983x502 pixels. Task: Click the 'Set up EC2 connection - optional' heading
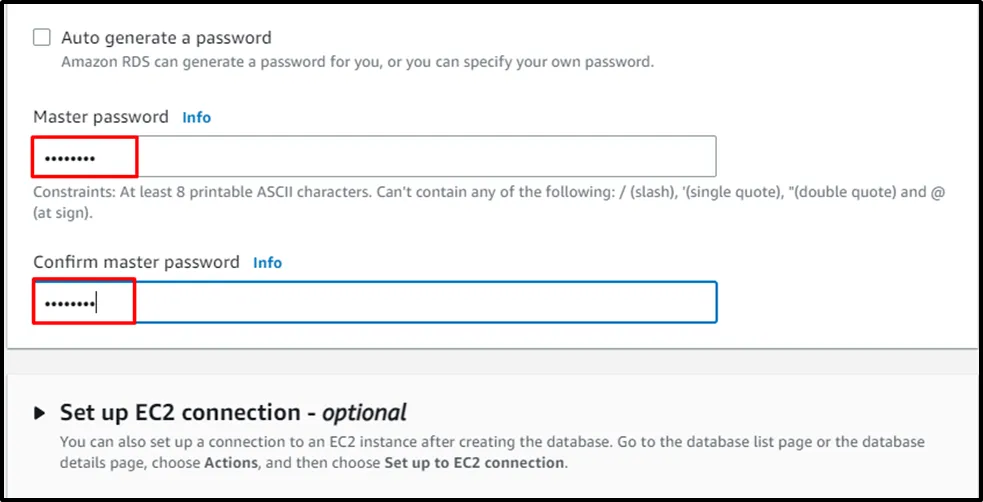pos(233,412)
